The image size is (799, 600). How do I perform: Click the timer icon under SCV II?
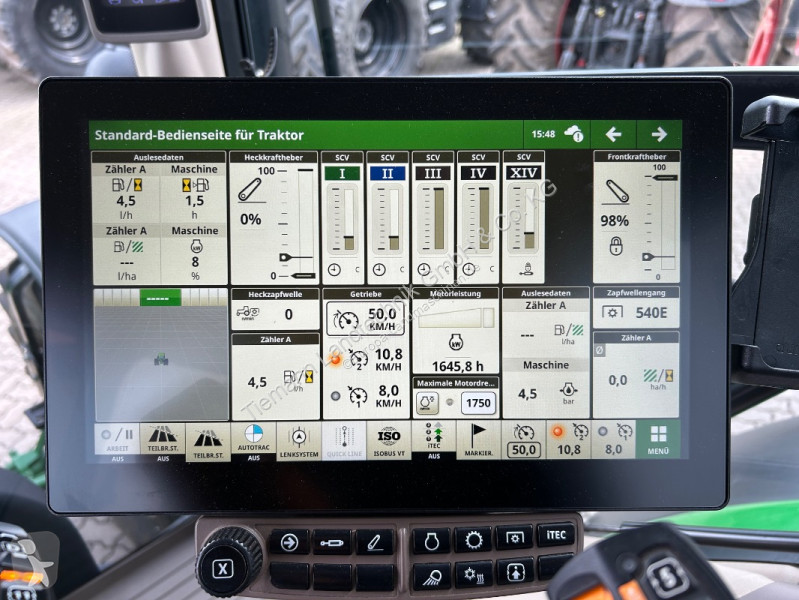pos(379,270)
